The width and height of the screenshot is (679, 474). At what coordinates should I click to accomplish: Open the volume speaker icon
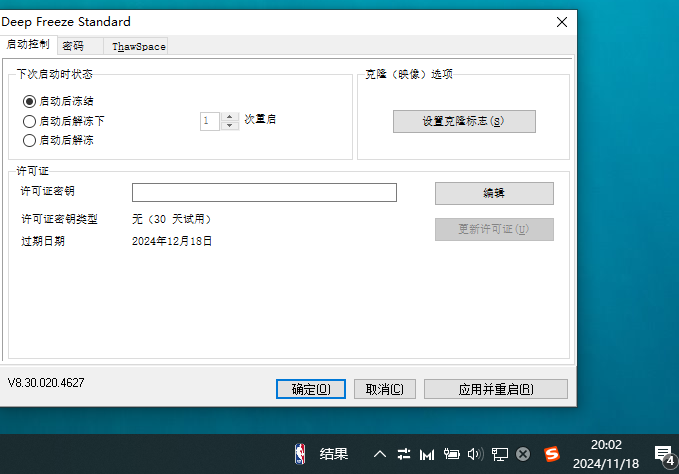click(x=475, y=454)
